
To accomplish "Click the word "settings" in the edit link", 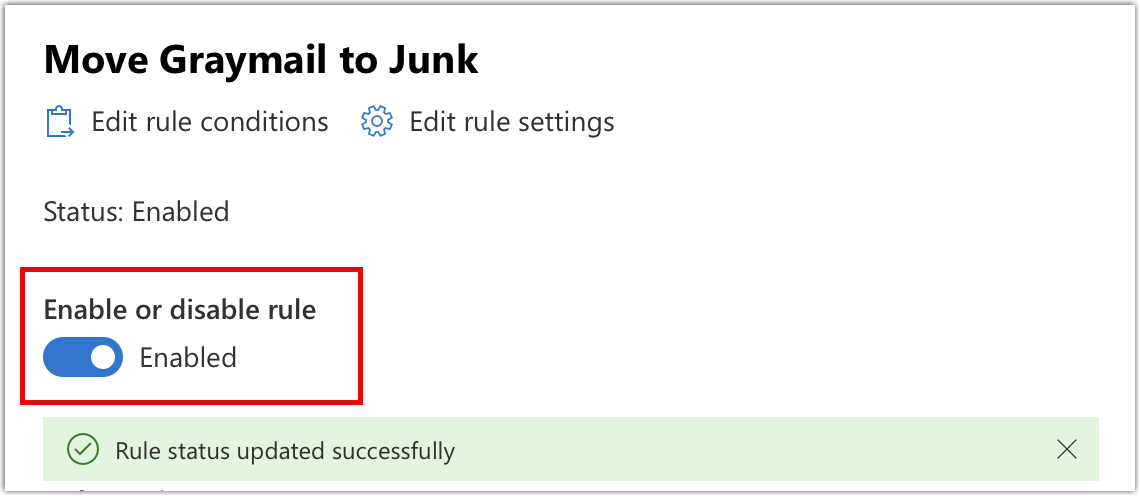I will (x=567, y=122).
